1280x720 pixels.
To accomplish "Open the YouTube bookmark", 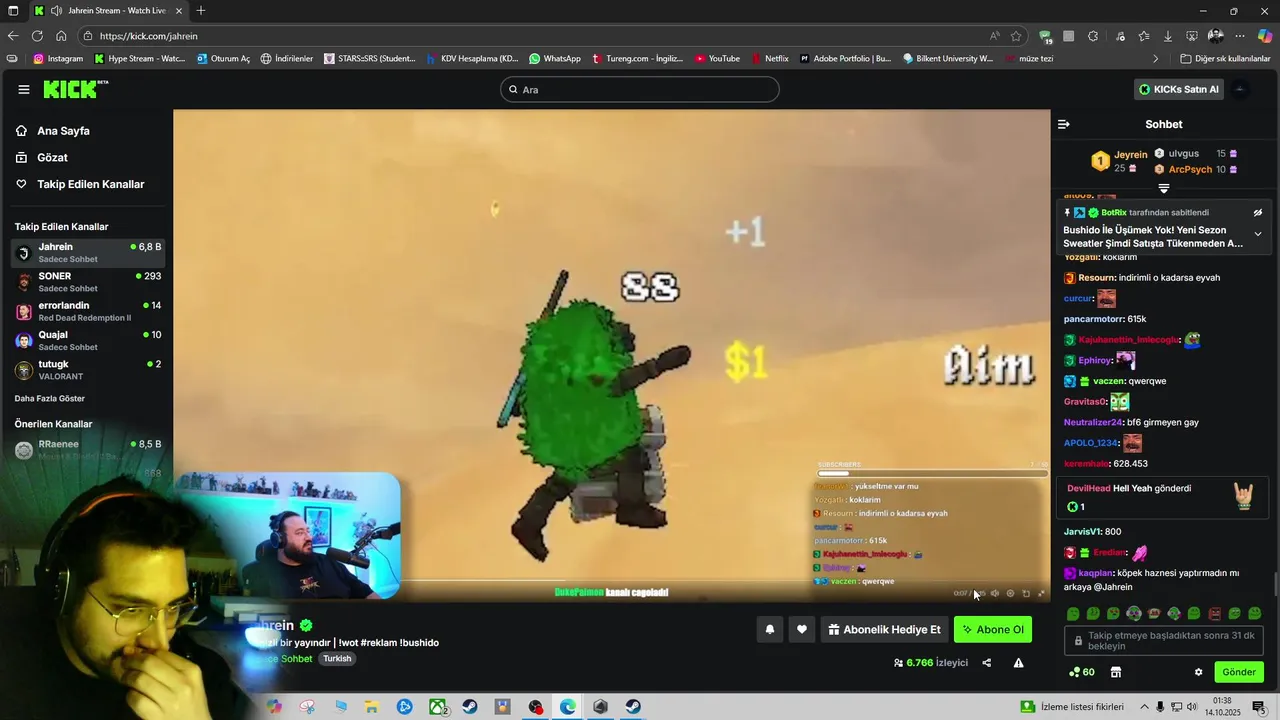I will (x=717, y=59).
